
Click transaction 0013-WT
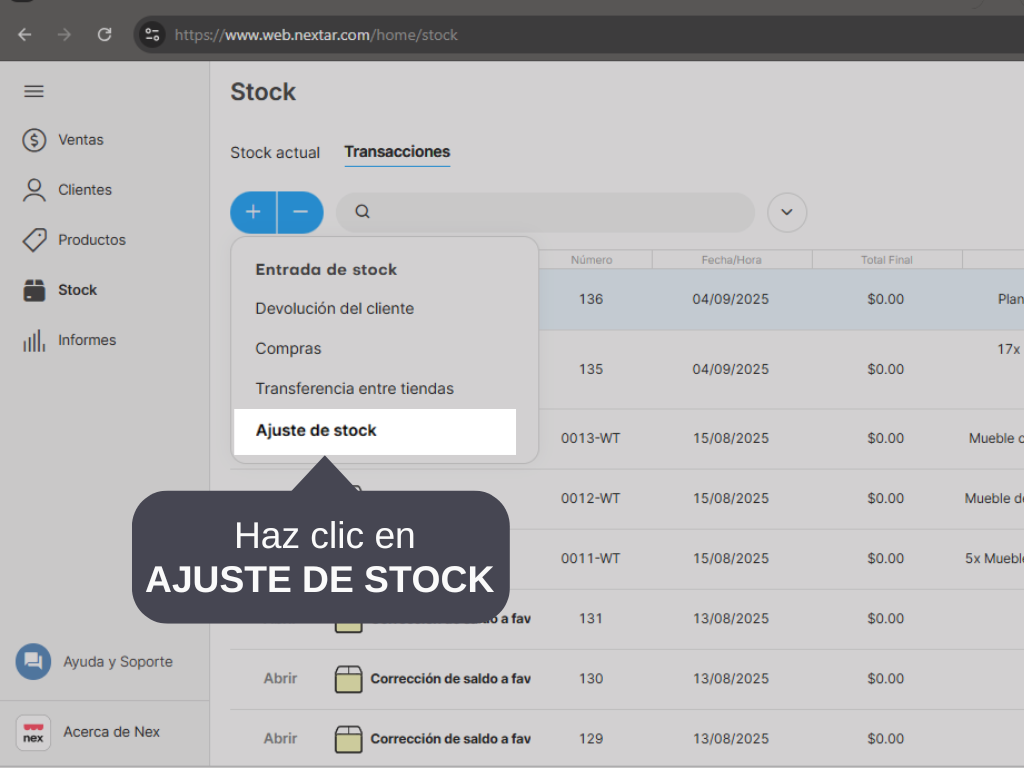click(590, 438)
